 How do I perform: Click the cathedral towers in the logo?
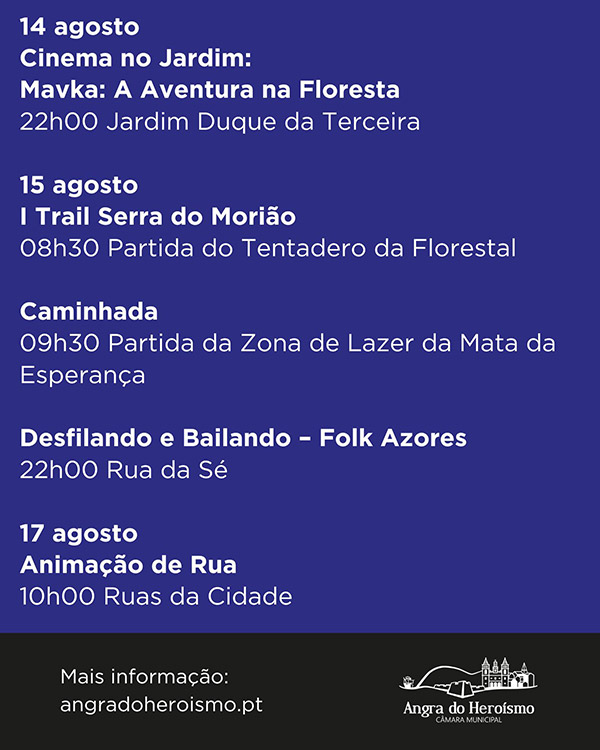[x=496, y=672]
